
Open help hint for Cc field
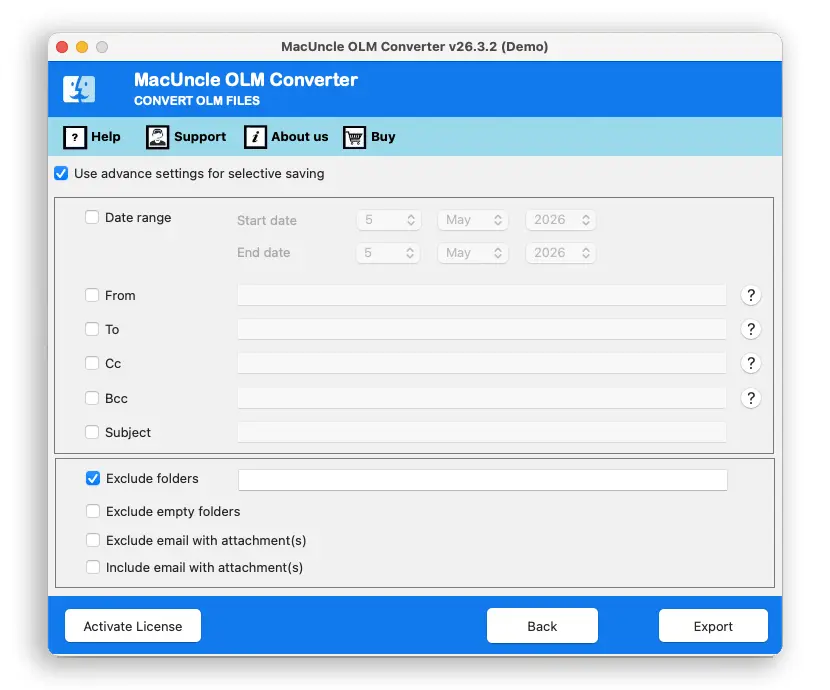[751, 364]
